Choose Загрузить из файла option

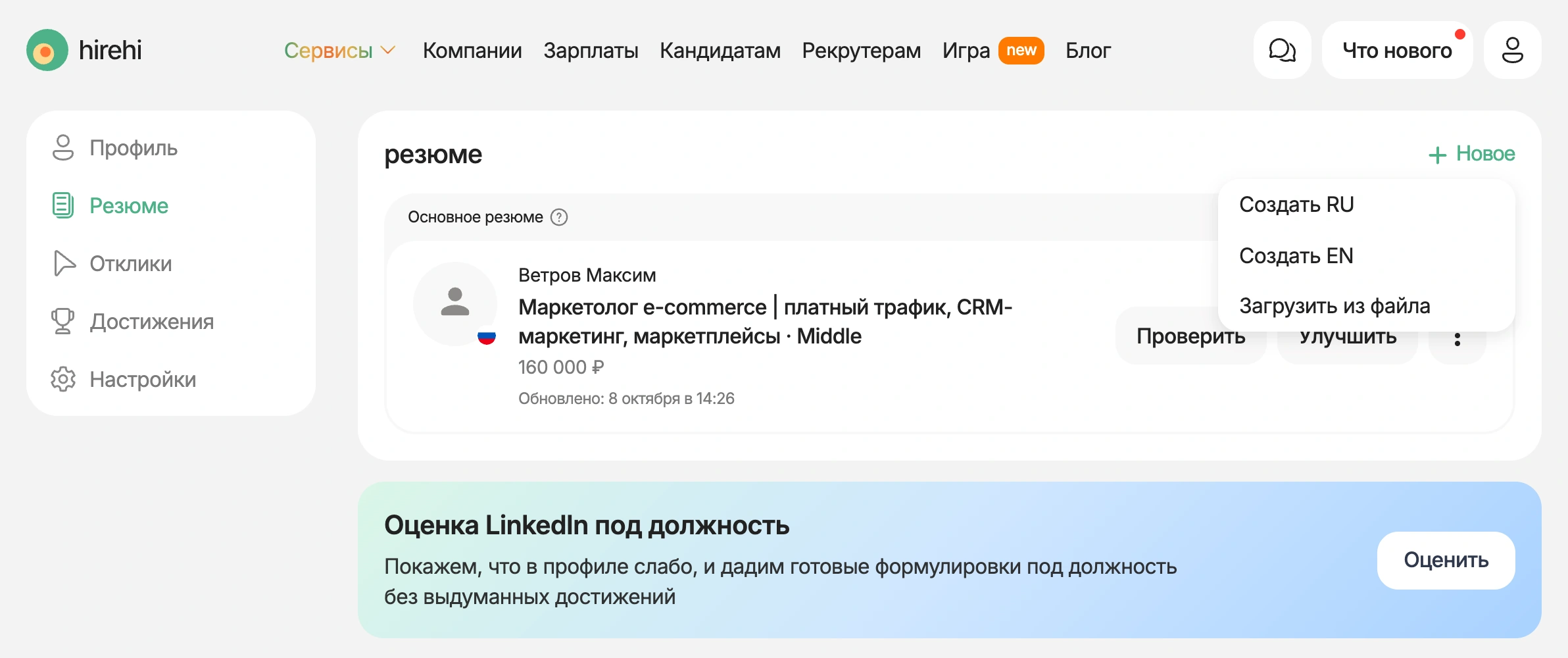1367,306
